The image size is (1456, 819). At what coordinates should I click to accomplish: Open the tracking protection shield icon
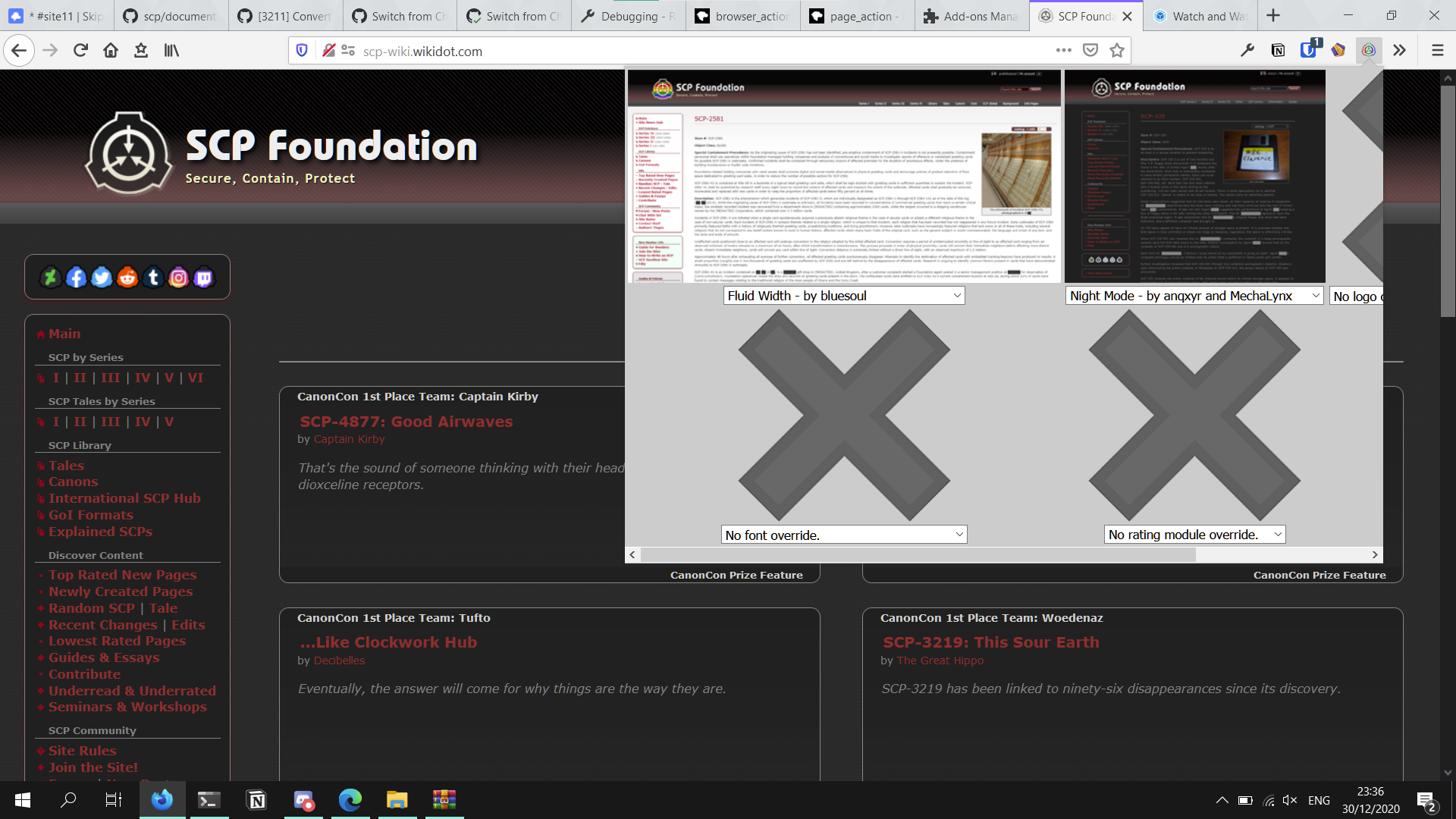tap(302, 51)
